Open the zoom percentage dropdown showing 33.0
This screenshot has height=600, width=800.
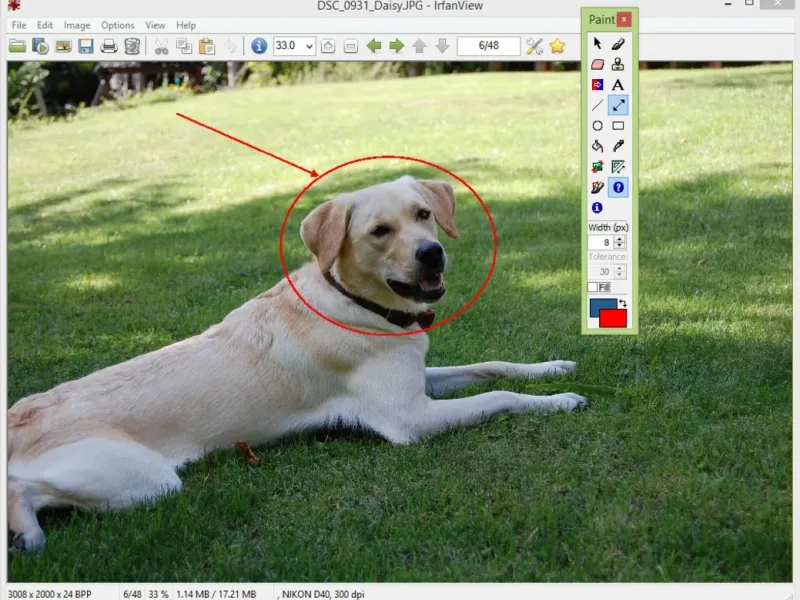tap(309, 46)
